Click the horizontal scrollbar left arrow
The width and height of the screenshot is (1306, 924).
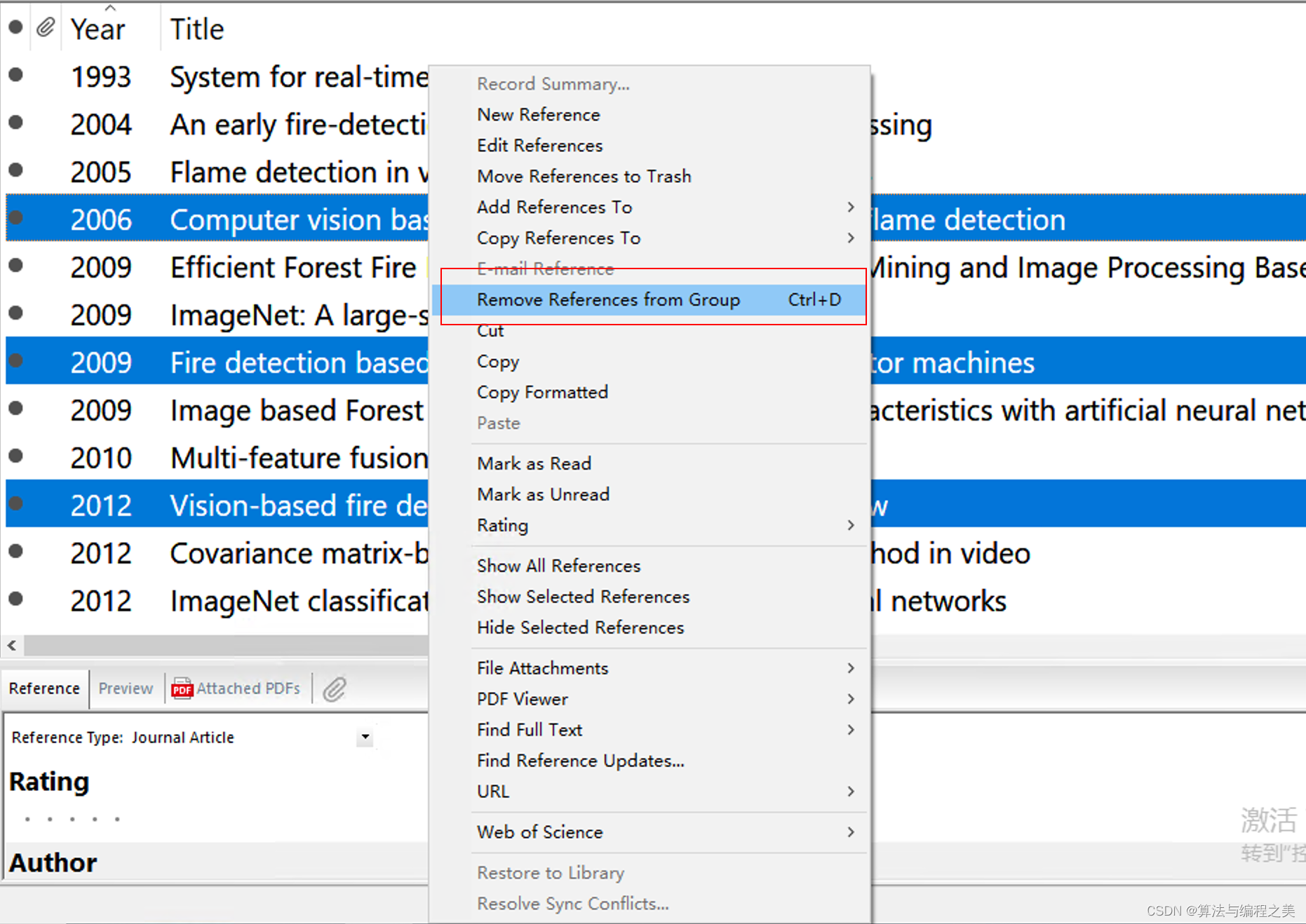[12, 645]
